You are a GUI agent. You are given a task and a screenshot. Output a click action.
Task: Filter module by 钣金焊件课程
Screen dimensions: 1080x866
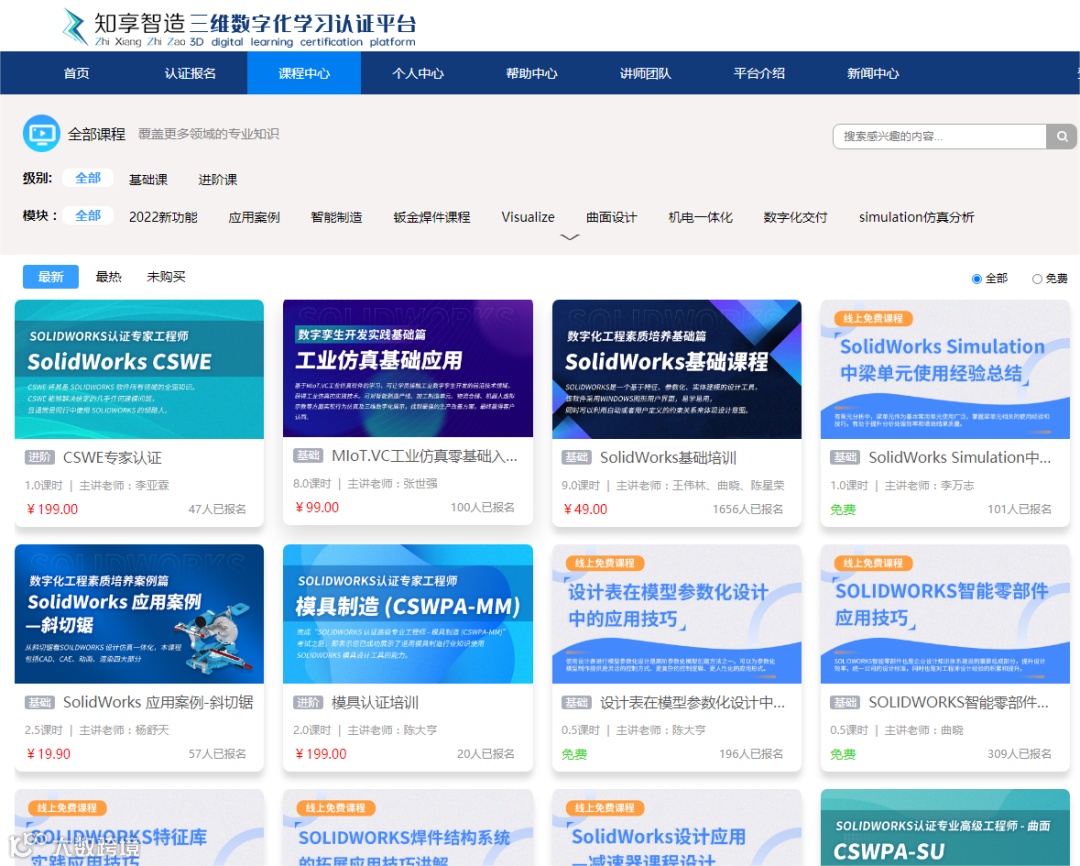coord(432,217)
